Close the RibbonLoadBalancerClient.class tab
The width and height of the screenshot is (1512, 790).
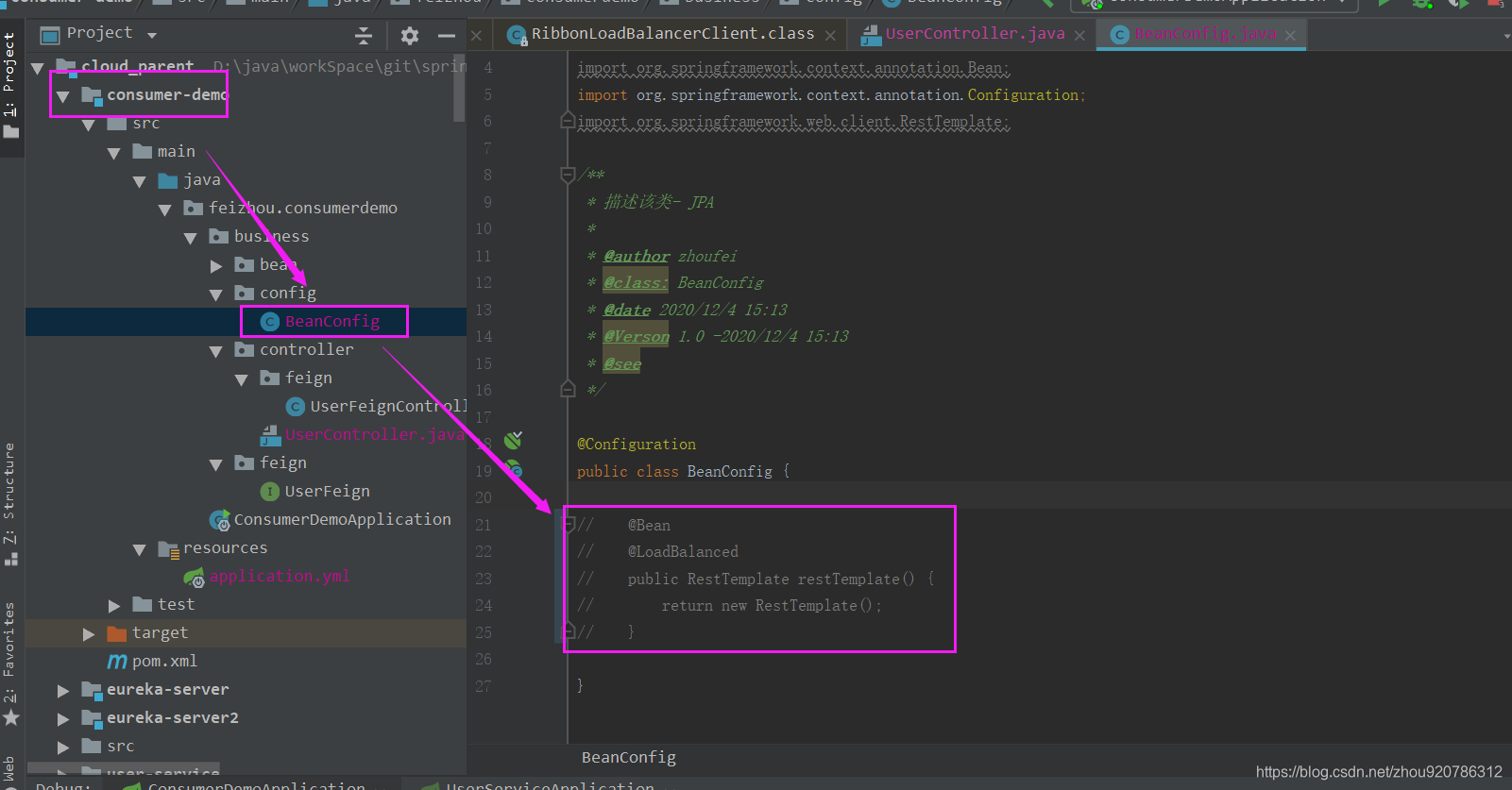coord(830,36)
